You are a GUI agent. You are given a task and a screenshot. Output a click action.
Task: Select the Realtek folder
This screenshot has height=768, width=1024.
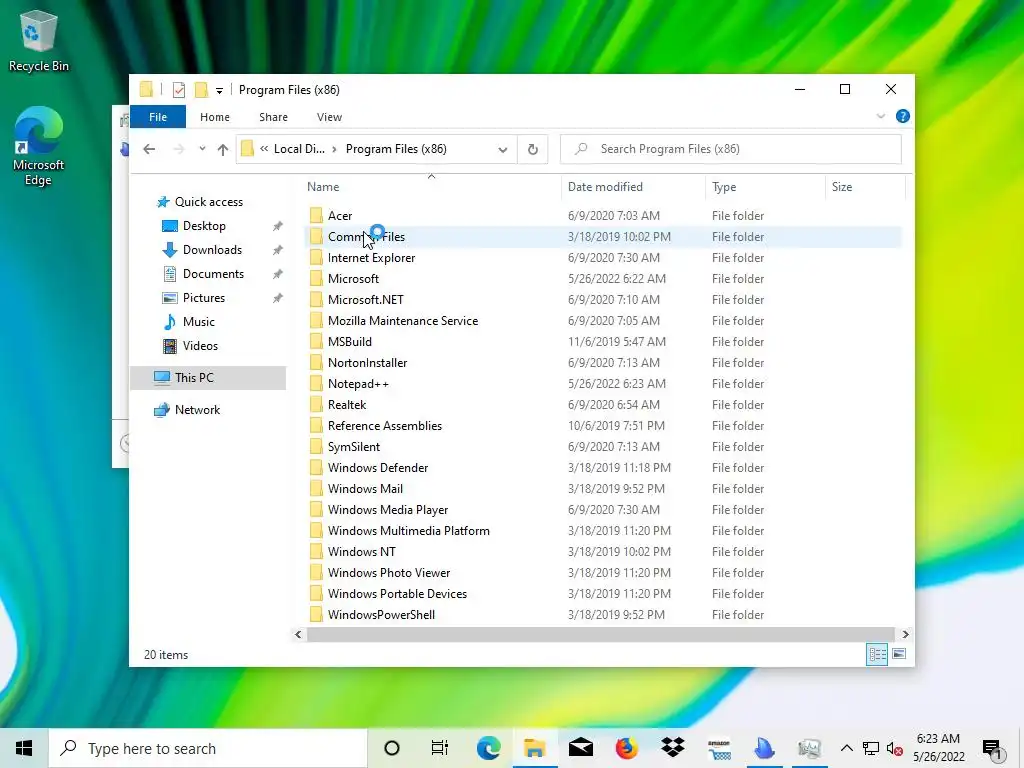347,405
